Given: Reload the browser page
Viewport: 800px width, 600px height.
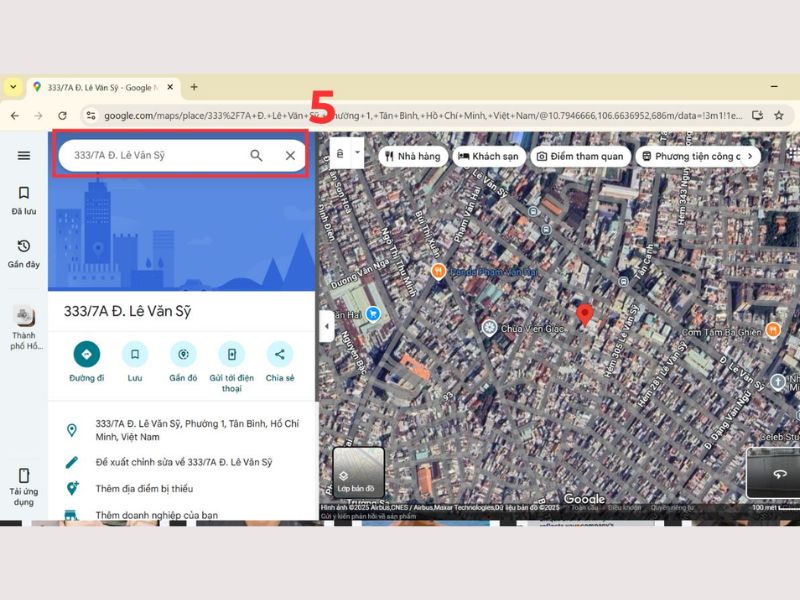Looking at the screenshot, I should [x=62, y=116].
